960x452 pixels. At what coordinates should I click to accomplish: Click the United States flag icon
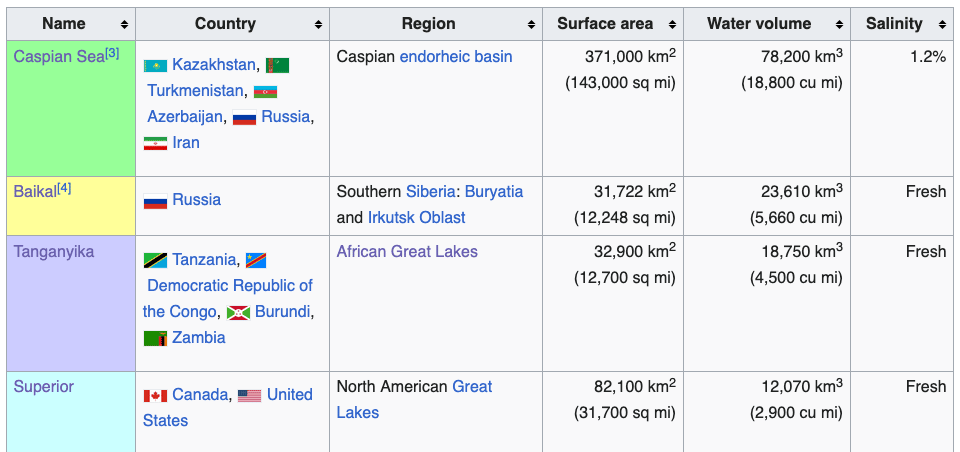(249, 396)
